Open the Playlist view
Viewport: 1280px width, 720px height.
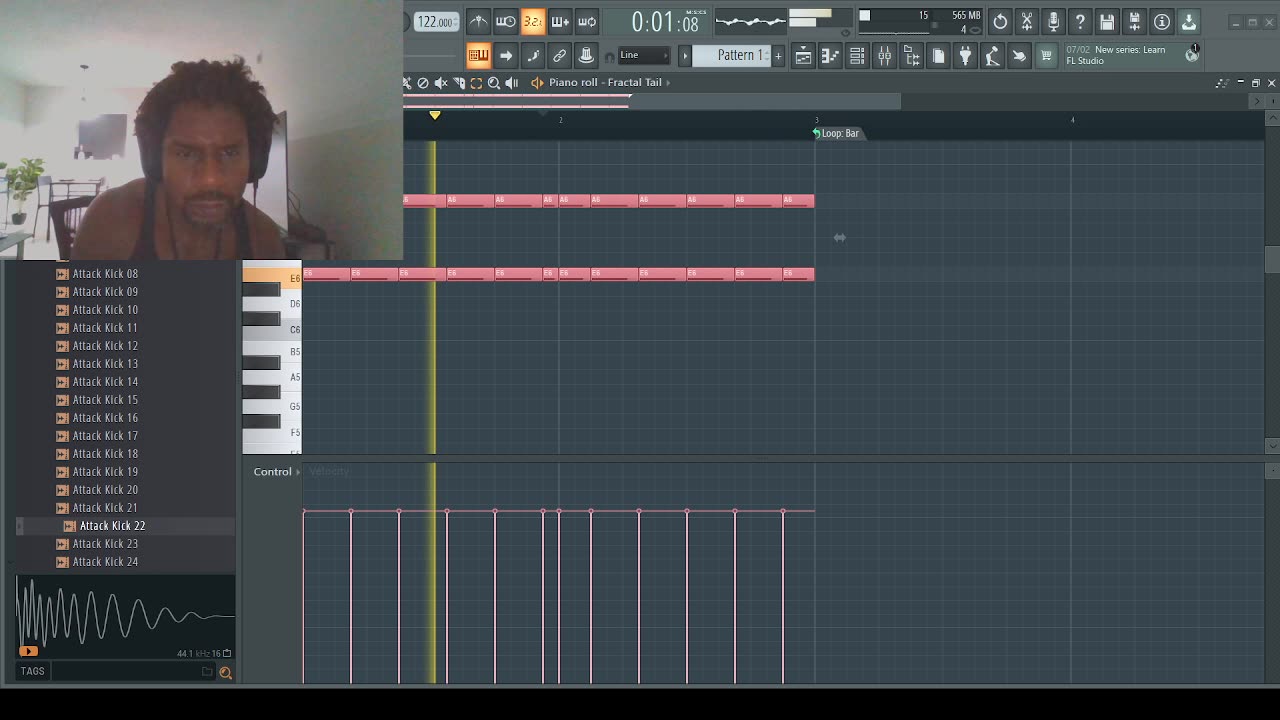(803, 56)
